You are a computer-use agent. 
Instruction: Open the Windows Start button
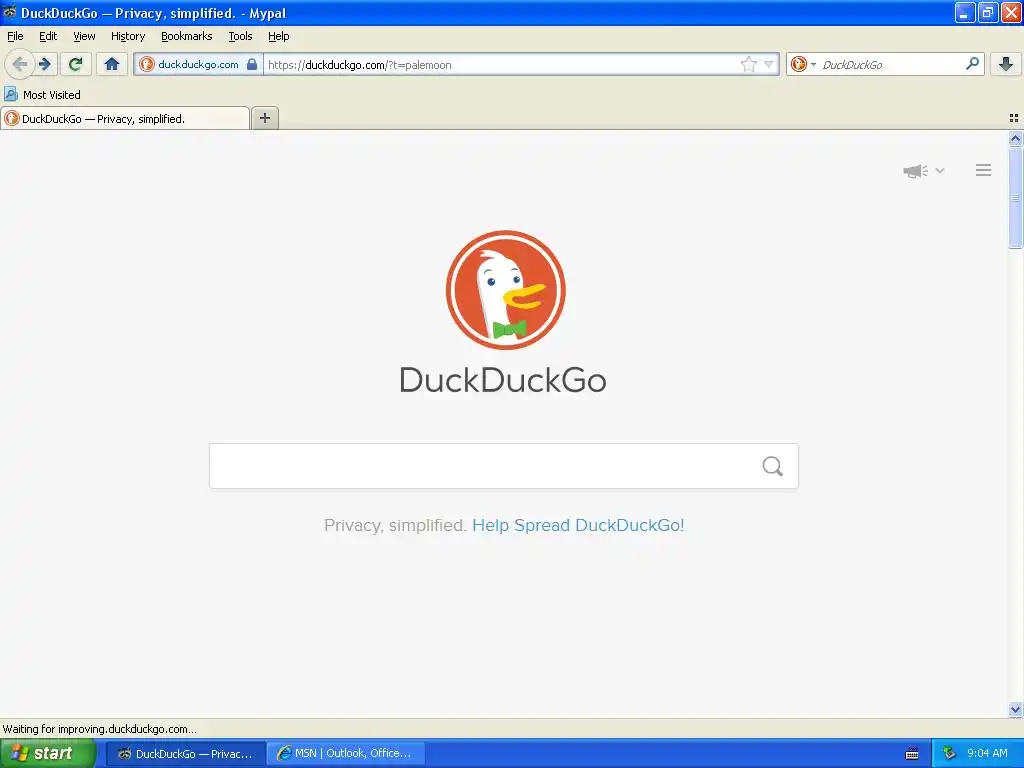(x=48, y=753)
